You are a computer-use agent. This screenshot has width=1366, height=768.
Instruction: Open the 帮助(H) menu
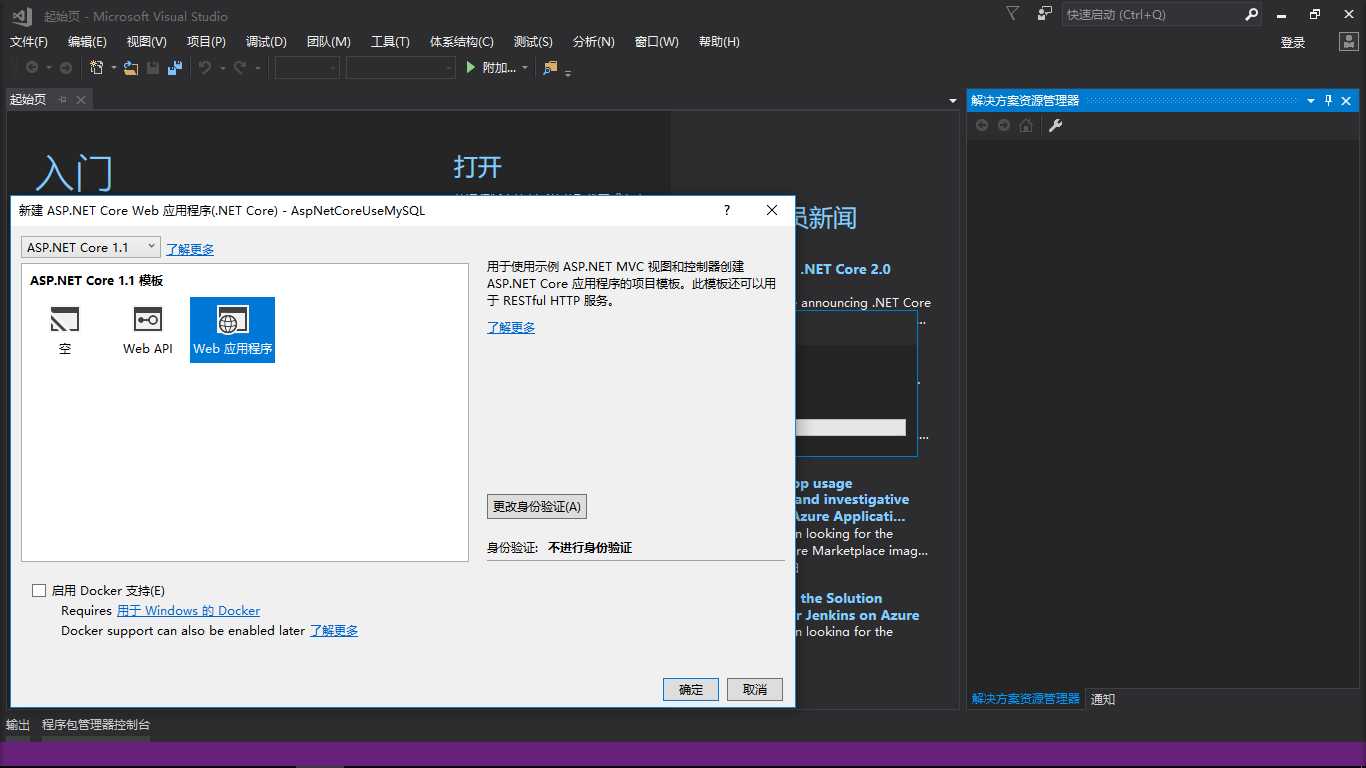click(719, 42)
